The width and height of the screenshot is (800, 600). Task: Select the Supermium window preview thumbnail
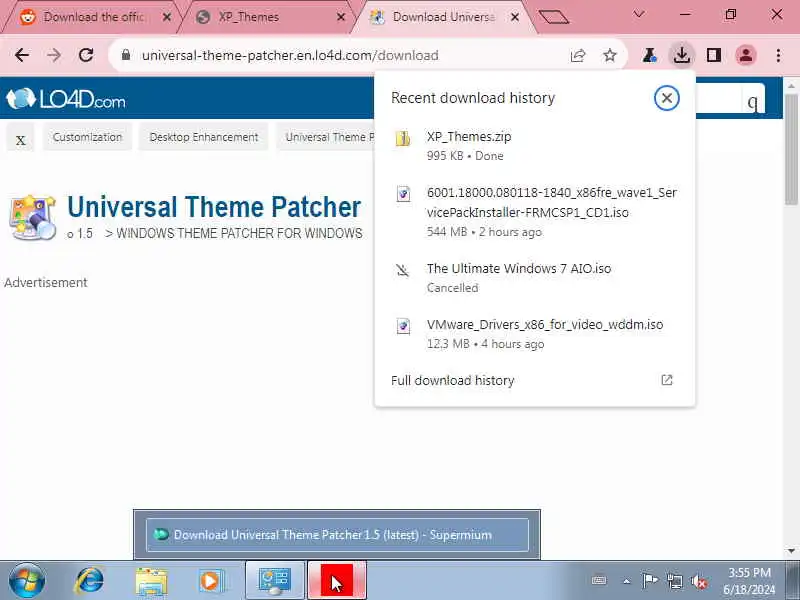pyautogui.click(x=337, y=534)
